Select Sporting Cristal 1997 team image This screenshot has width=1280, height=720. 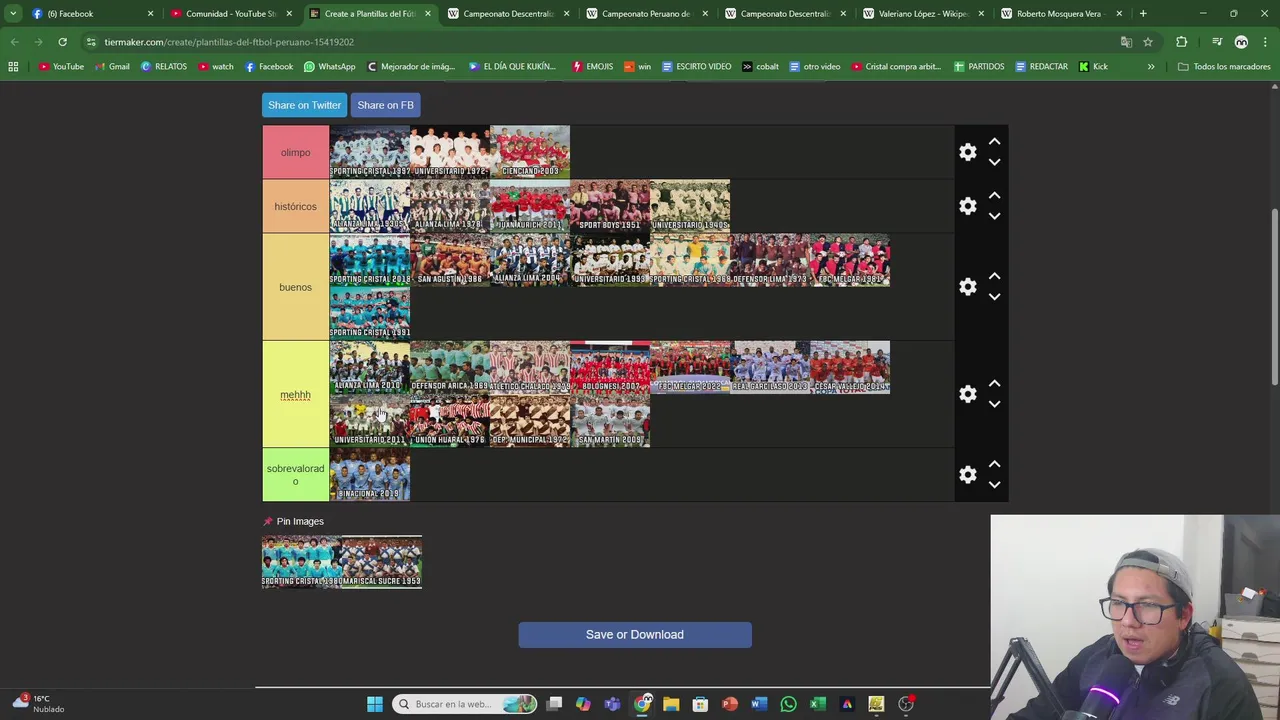[x=370, y=152]
